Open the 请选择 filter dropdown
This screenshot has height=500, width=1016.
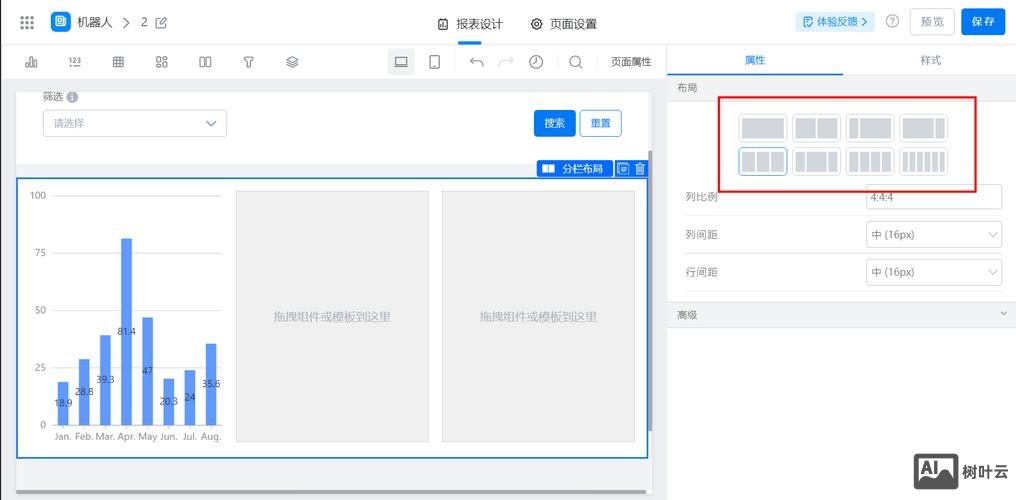tap(135, 123)
